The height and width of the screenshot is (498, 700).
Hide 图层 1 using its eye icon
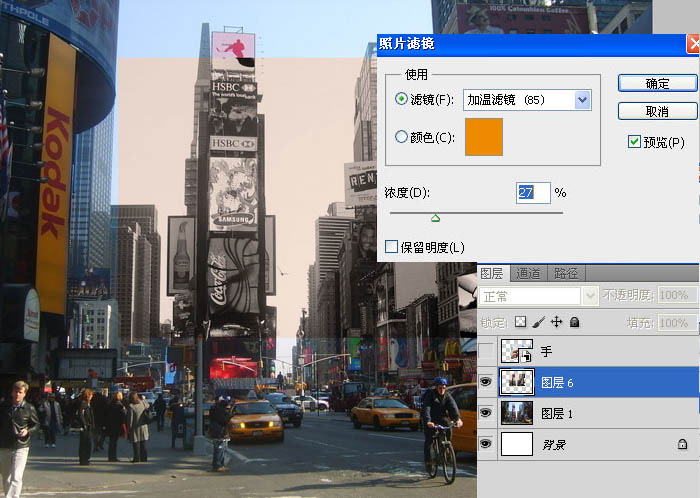point(487,412)
